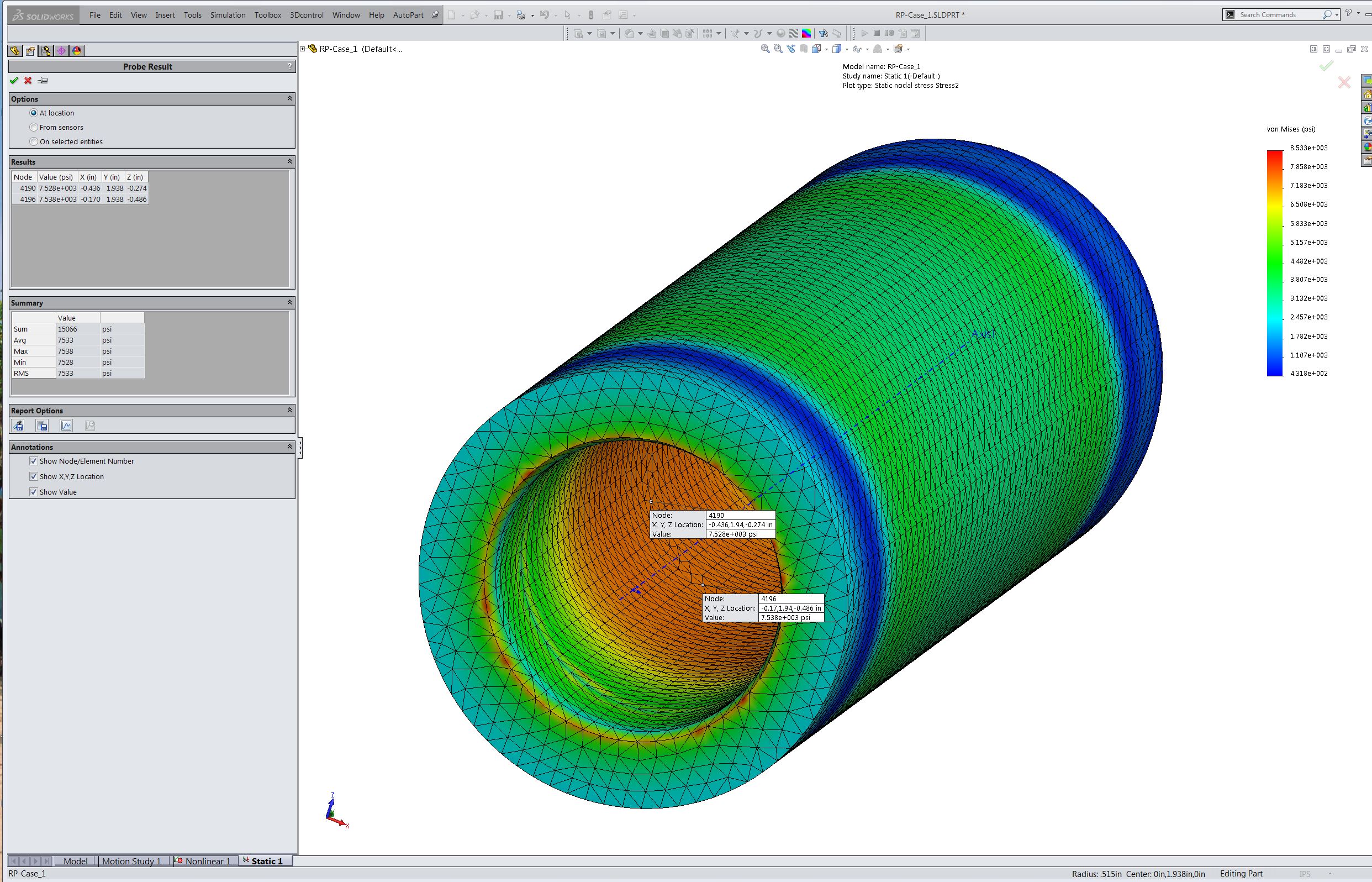
Task: Open the File menu
Action: click(x=95, y=15)
